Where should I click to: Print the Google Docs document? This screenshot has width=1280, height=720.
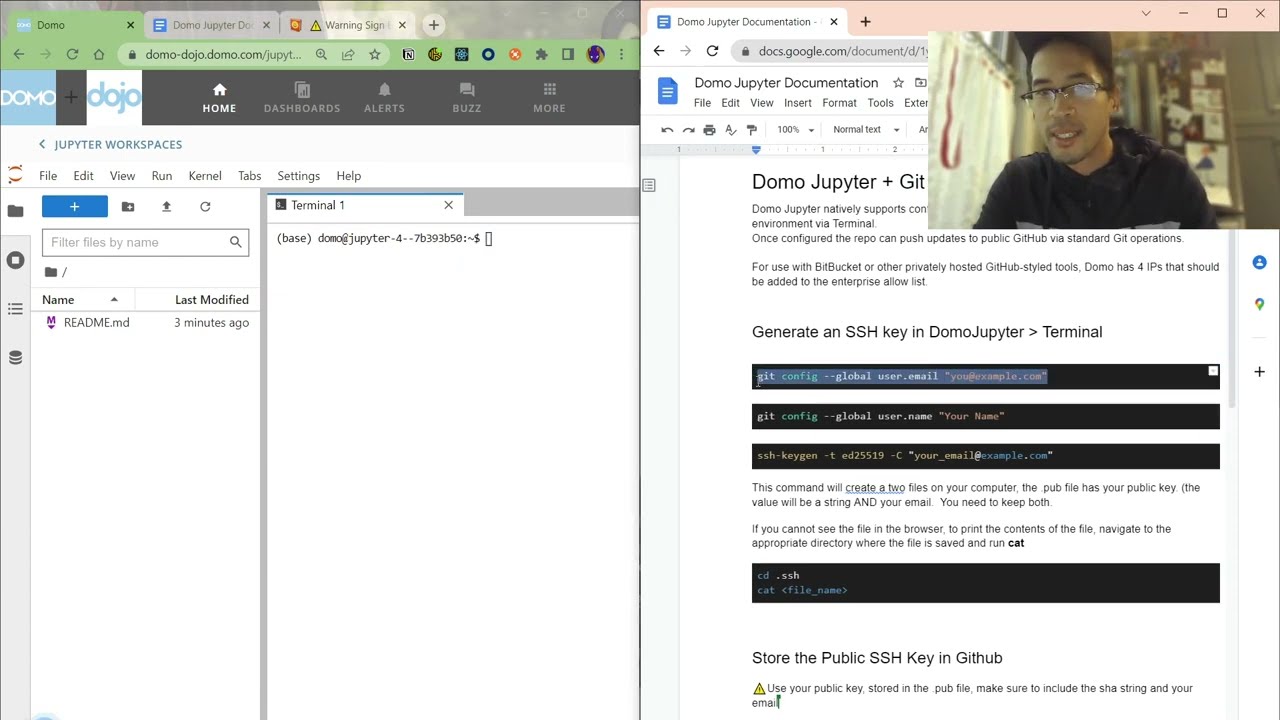tap(709, 130)
